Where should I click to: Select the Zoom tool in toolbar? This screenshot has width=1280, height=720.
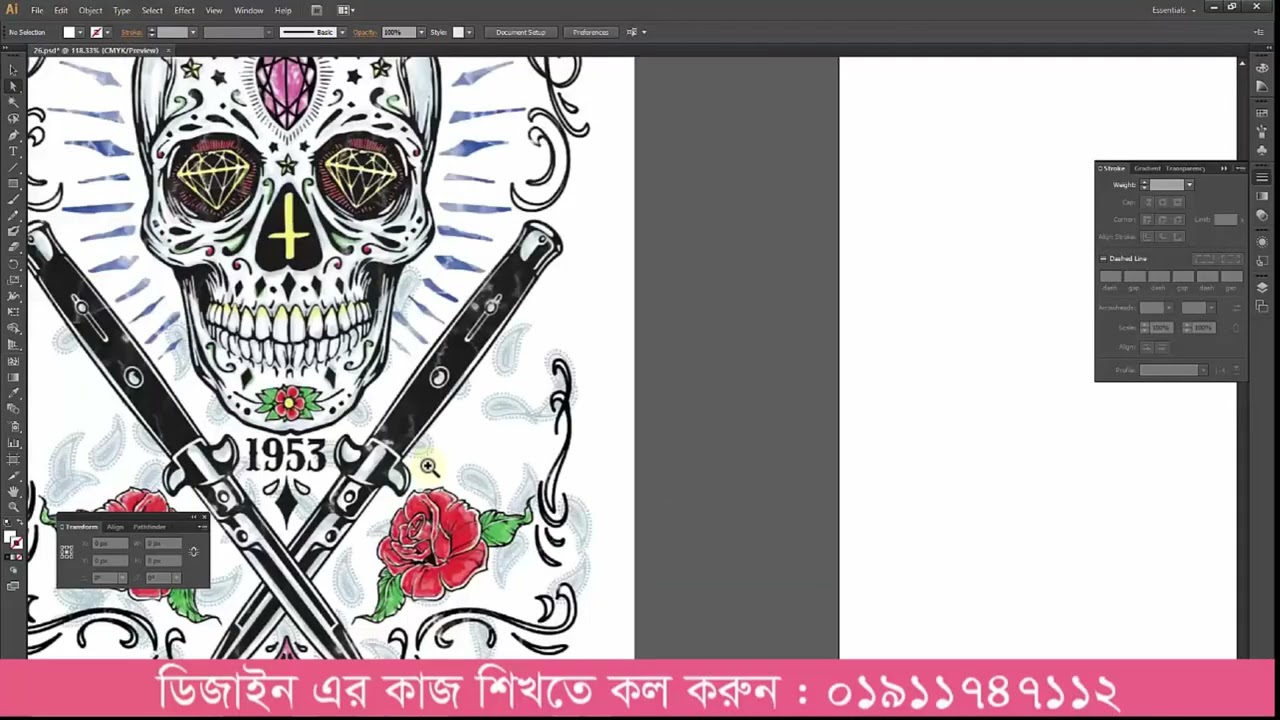click(x=13, y=506)
